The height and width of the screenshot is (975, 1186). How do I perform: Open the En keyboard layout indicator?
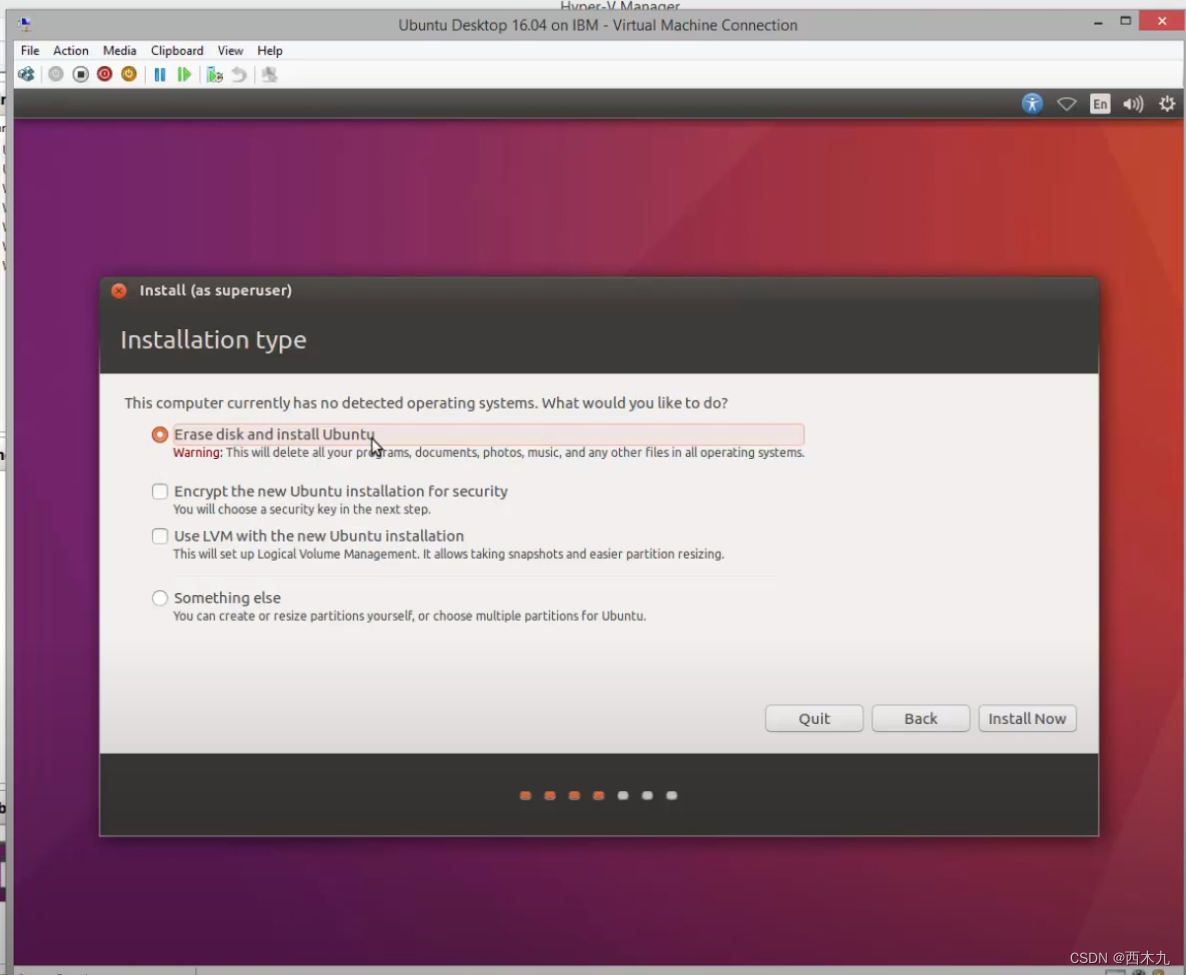point(1100,104)
